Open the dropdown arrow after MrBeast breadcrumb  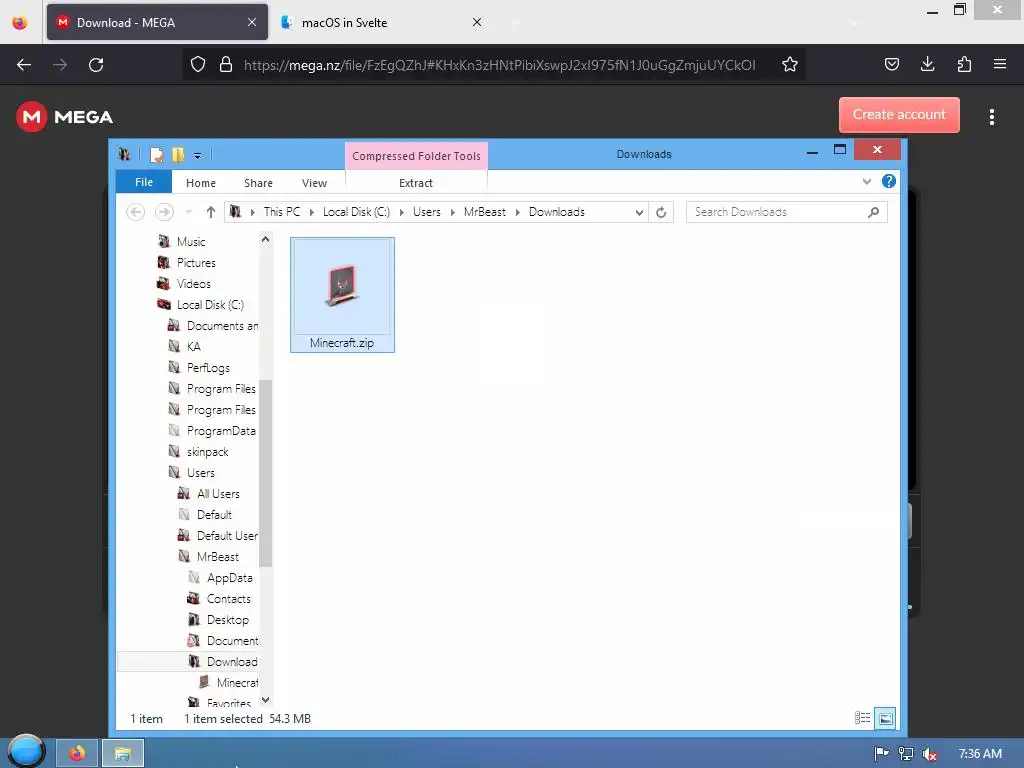517,212
